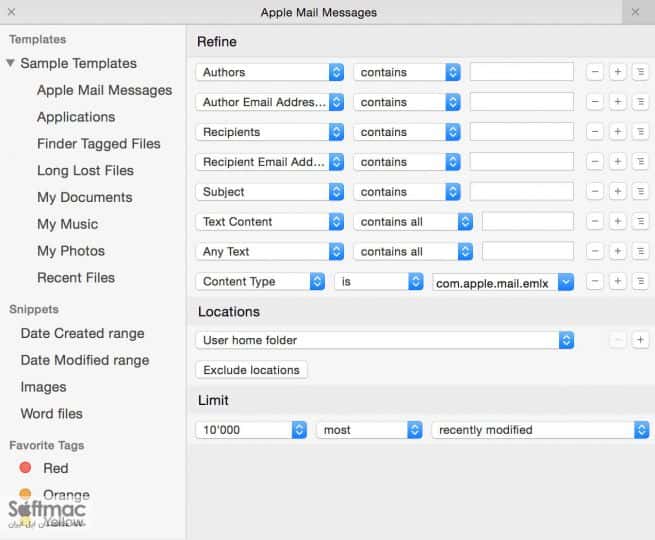The image size is (655, 540).
Task: Open the options list icon on the Recipients row
Action: 640,132
